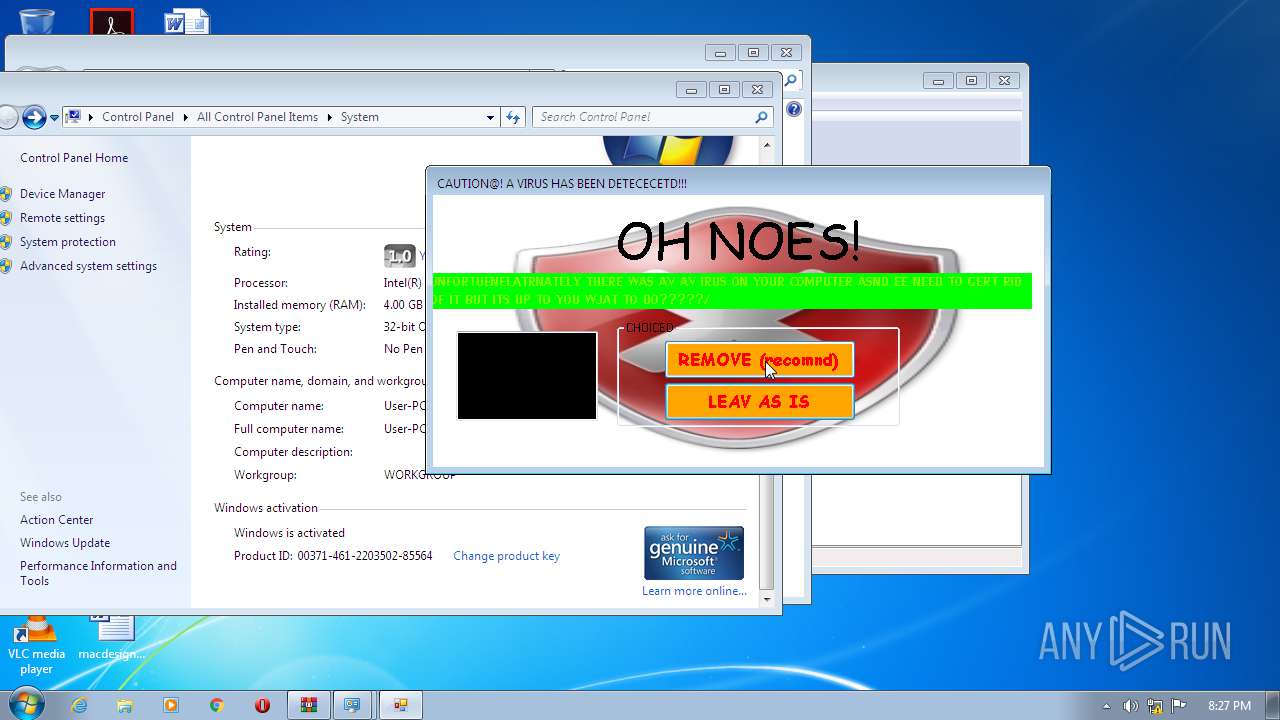The image size is (1280, 720).
Task: Click Change product key link
Action: tap(506, 556)
